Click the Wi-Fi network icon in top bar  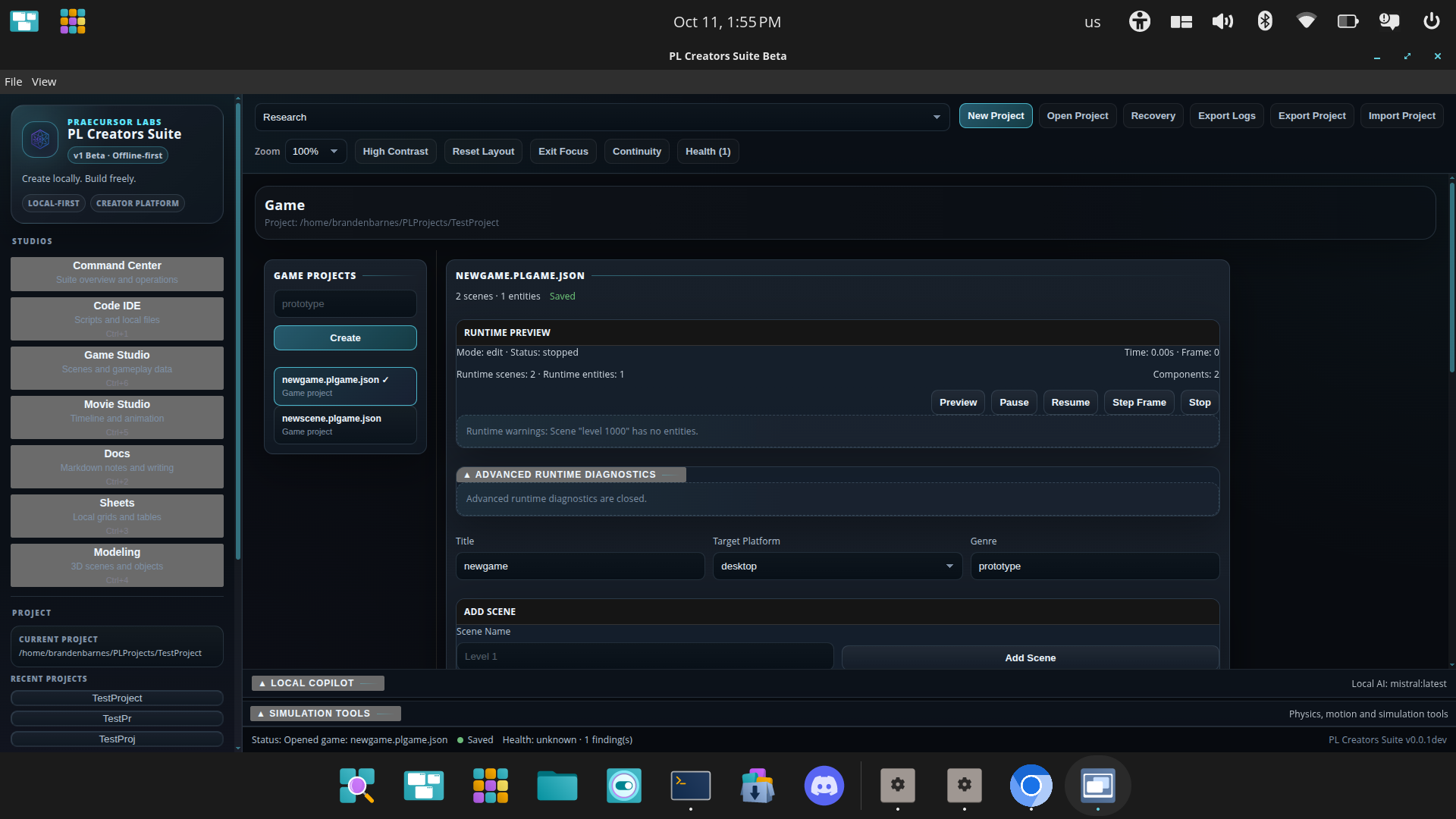1306,21
